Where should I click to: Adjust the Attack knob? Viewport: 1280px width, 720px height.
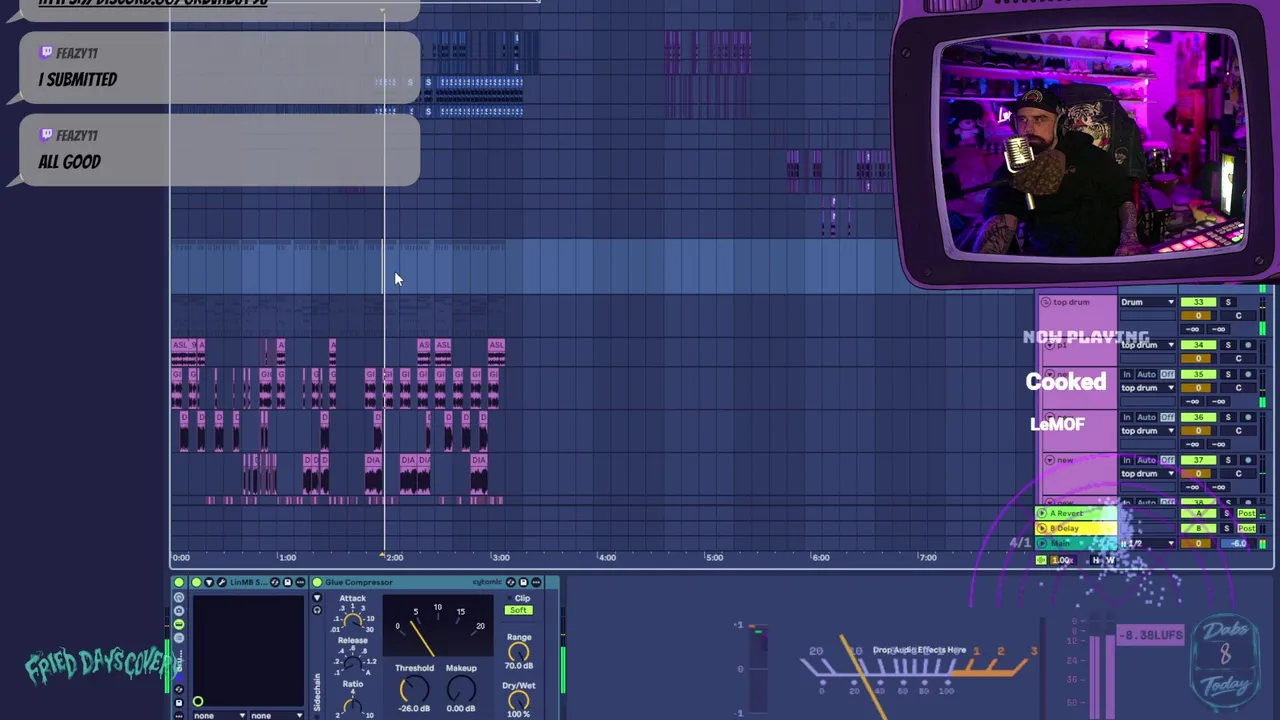[x=353, y=620]
